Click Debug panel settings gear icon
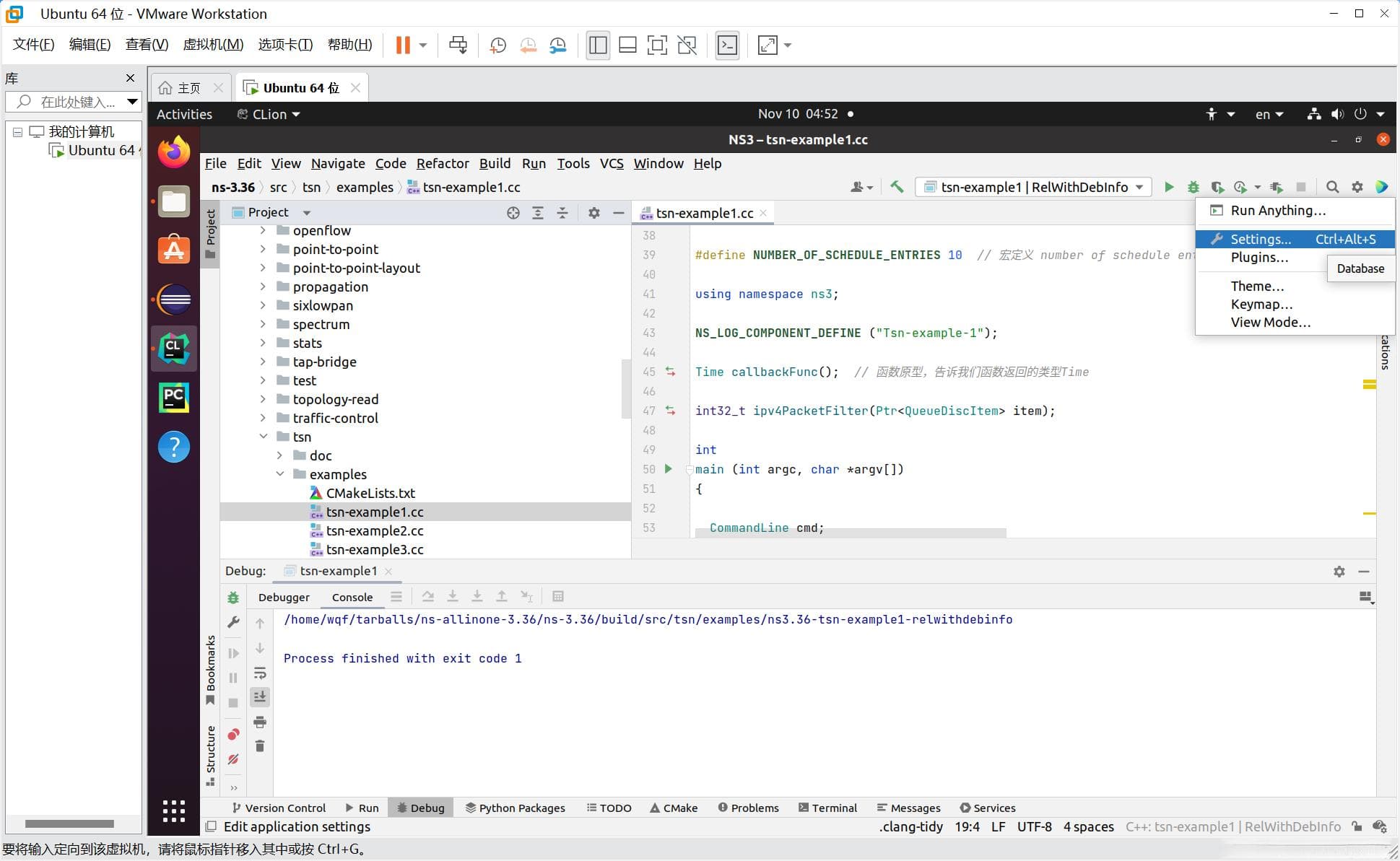1400x861 pixels. coord(1339,571)
